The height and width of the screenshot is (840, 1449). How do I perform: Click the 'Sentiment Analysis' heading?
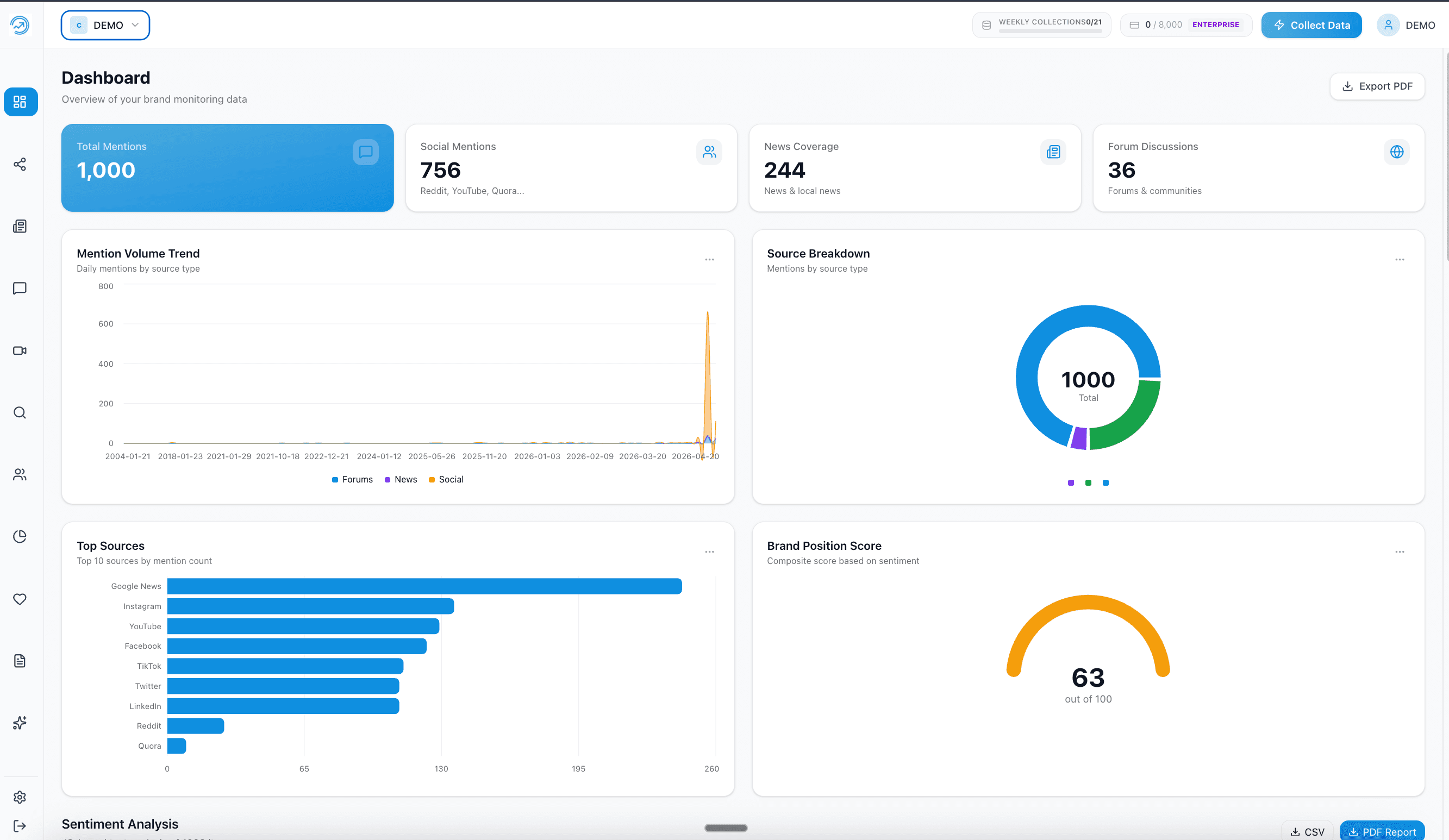click(x=120, y=824)
